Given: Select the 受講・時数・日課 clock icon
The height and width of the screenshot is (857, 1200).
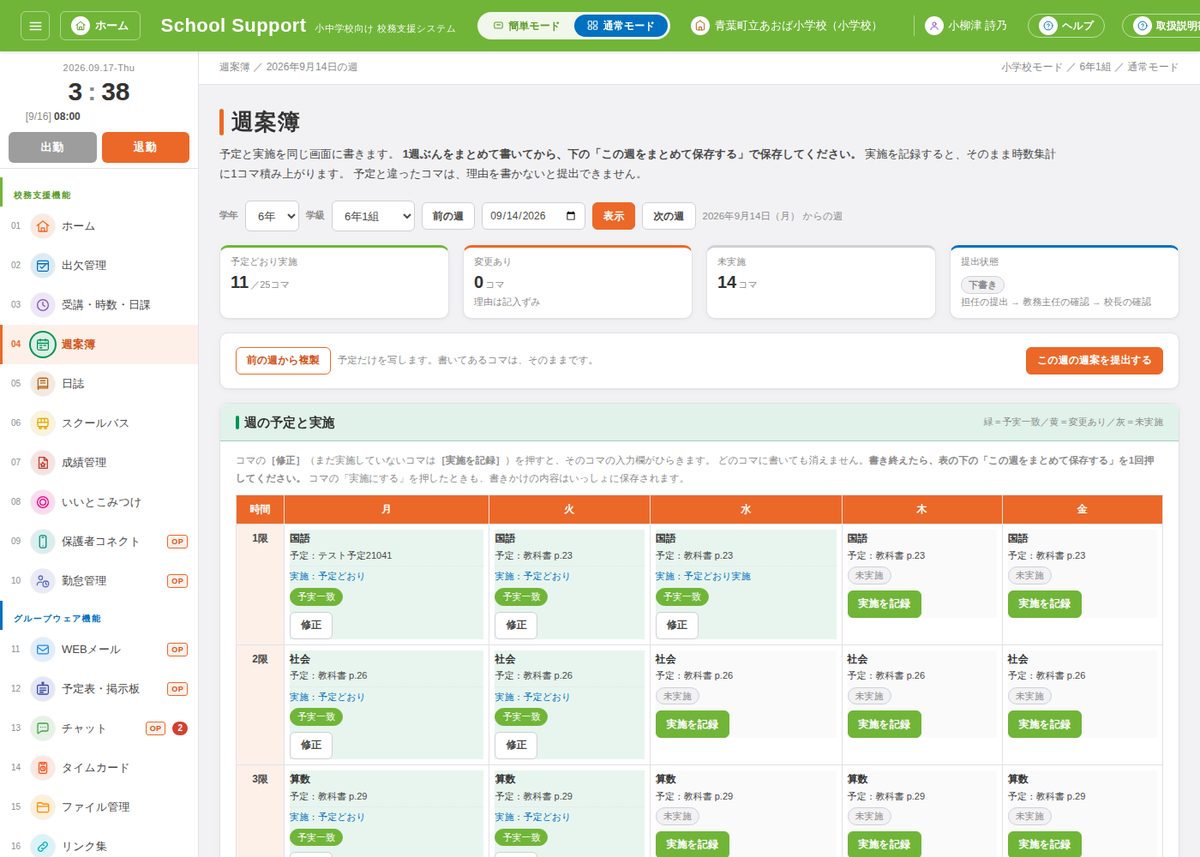Looking at the screenshot, I should tap(43, 305).
